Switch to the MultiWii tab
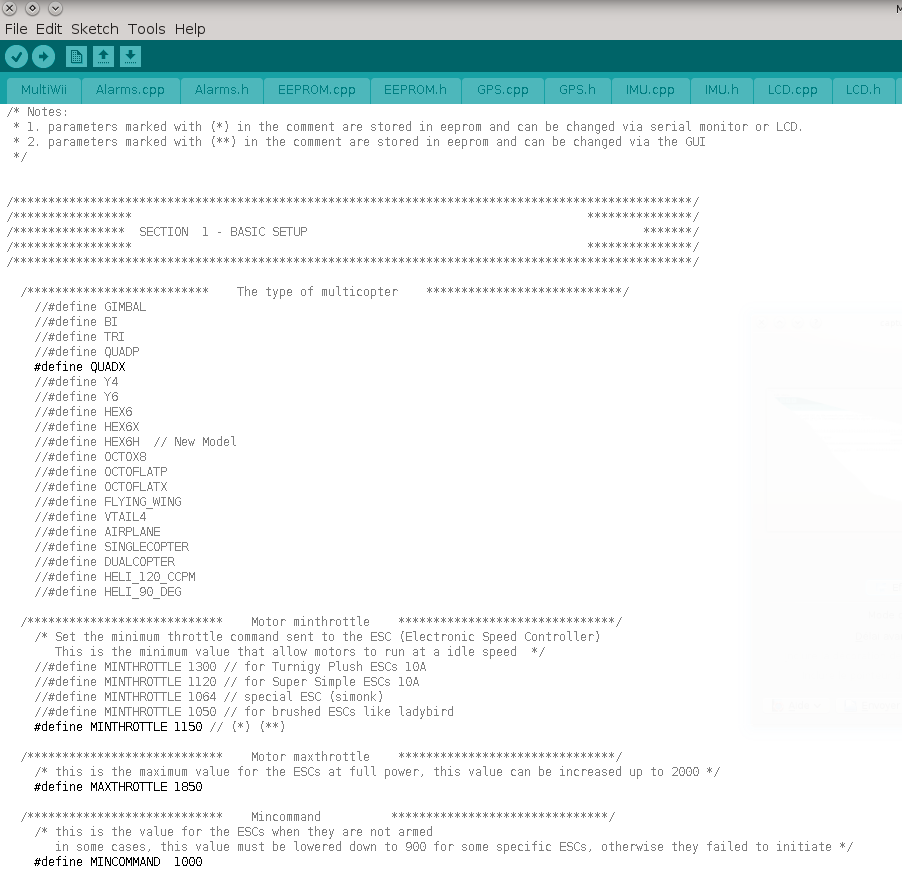902x885 pixels. [44, 90]
